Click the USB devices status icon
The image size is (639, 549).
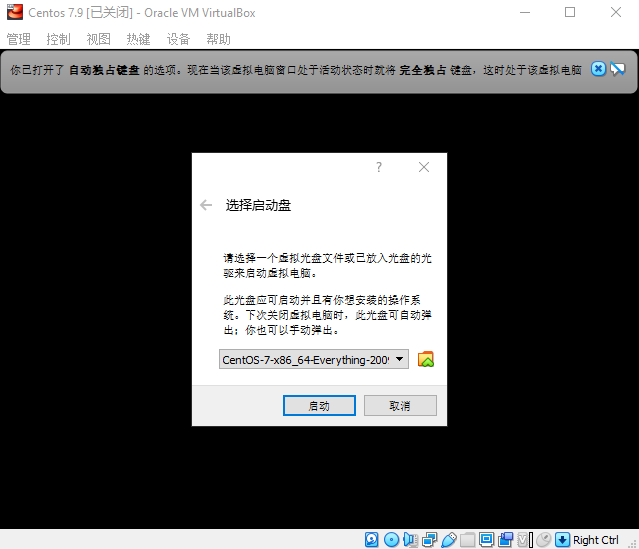tap(448, 540)
